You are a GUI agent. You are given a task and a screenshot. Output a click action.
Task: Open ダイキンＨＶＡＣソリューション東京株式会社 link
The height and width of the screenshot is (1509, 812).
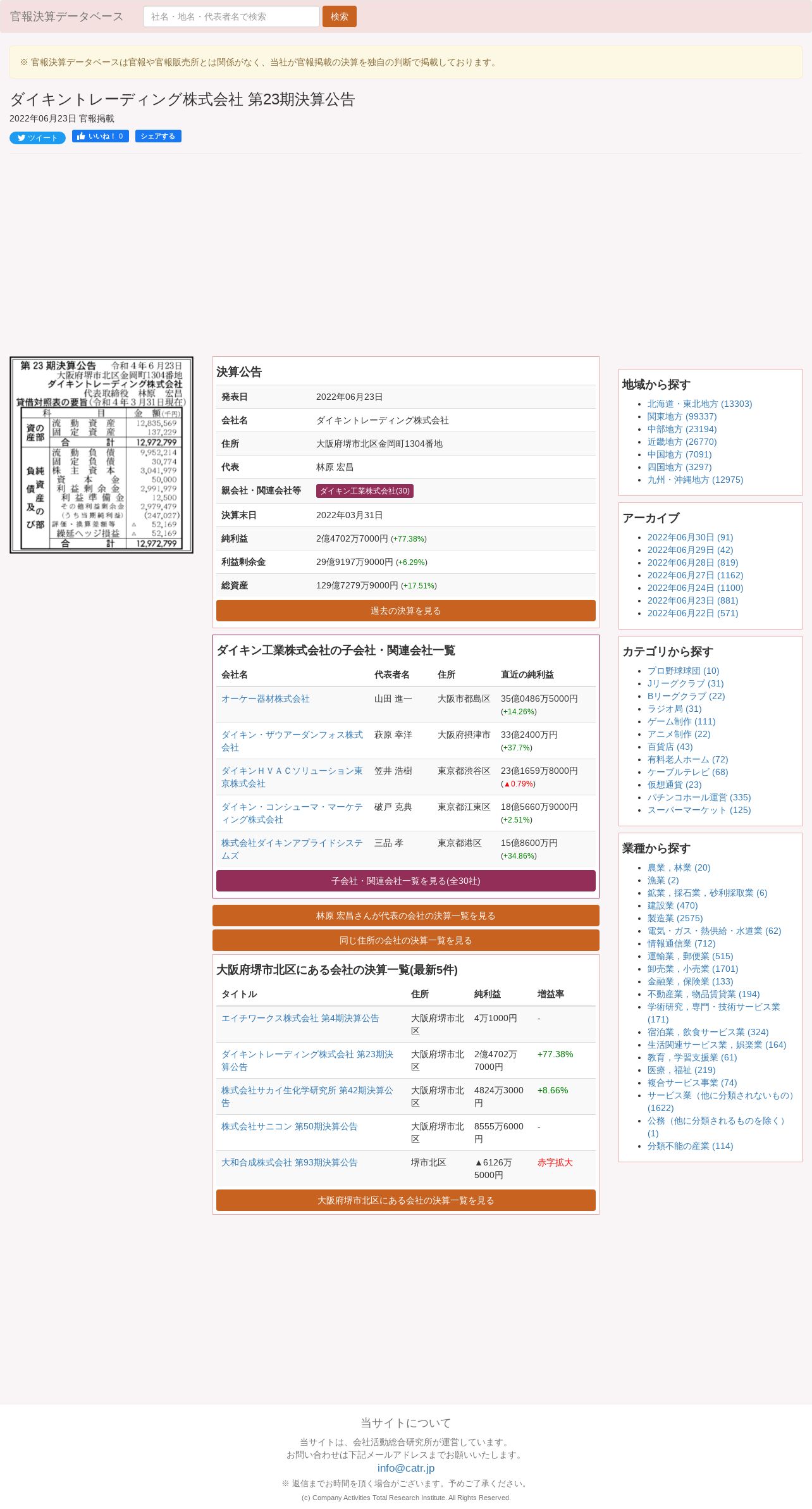tap(292, 777)
